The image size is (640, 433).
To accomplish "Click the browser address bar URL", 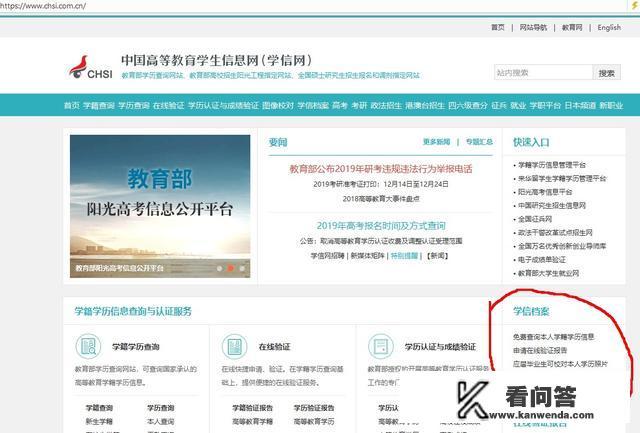I will 43,6.
